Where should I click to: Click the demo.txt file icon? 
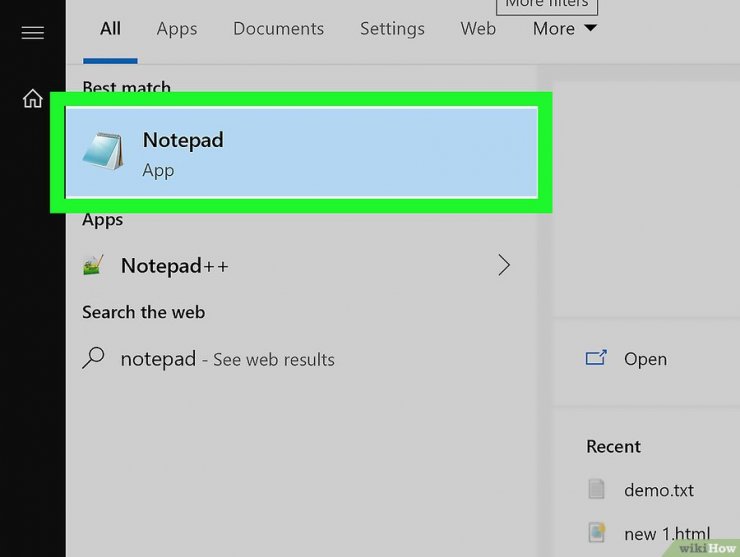tap(596, 489)
